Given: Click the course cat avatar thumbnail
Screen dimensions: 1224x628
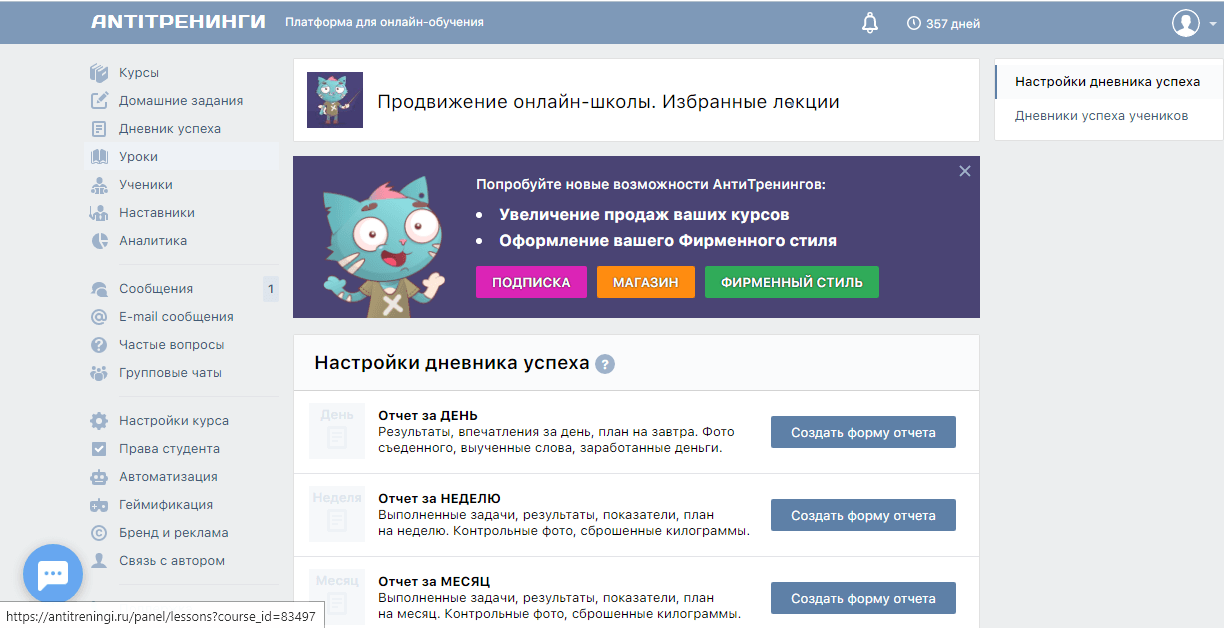Looking at the screenshot, I should click(x=335, y=100).
